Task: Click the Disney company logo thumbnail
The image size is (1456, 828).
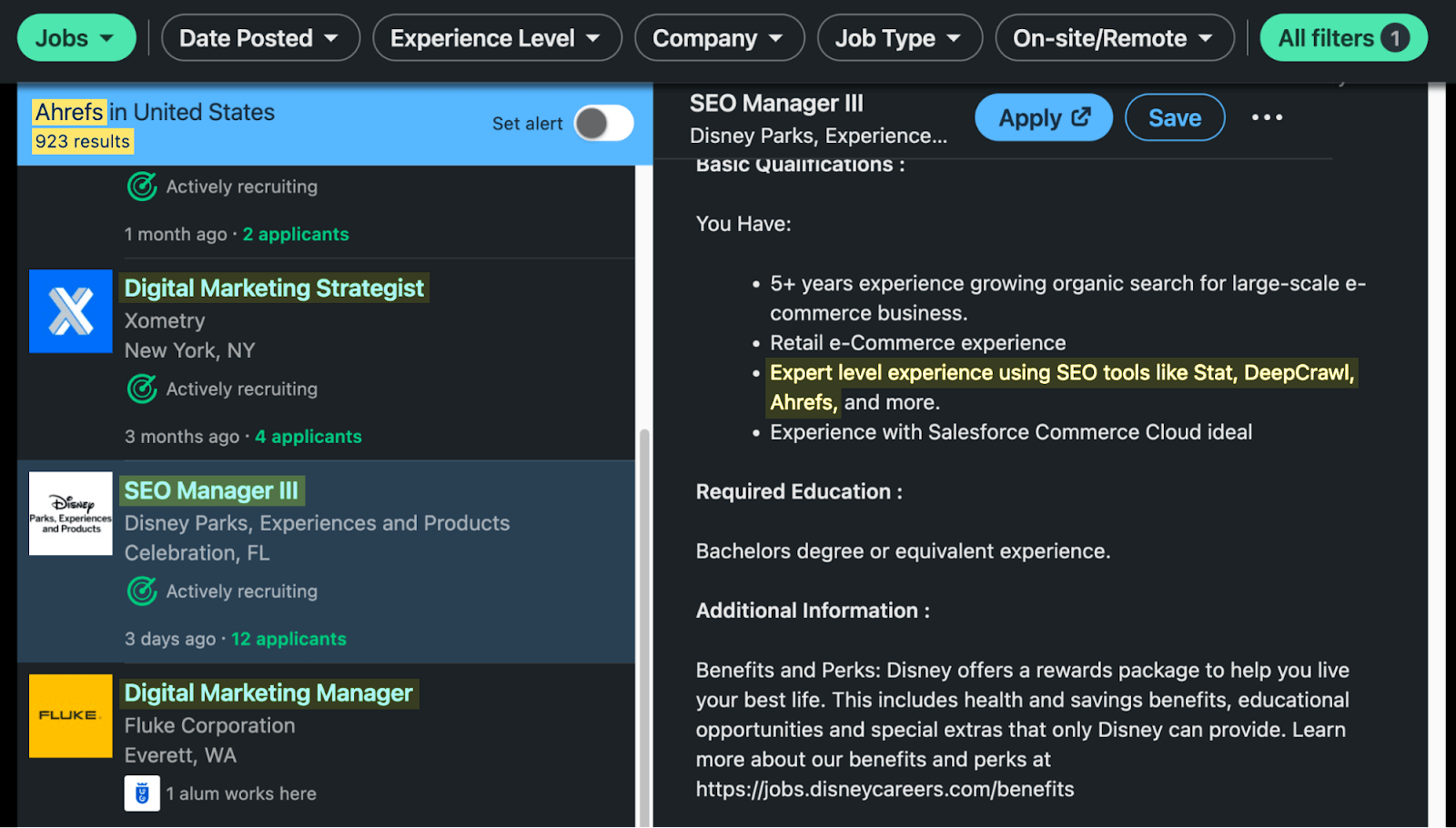Action: pyautogui.click(x=70, y=513)
